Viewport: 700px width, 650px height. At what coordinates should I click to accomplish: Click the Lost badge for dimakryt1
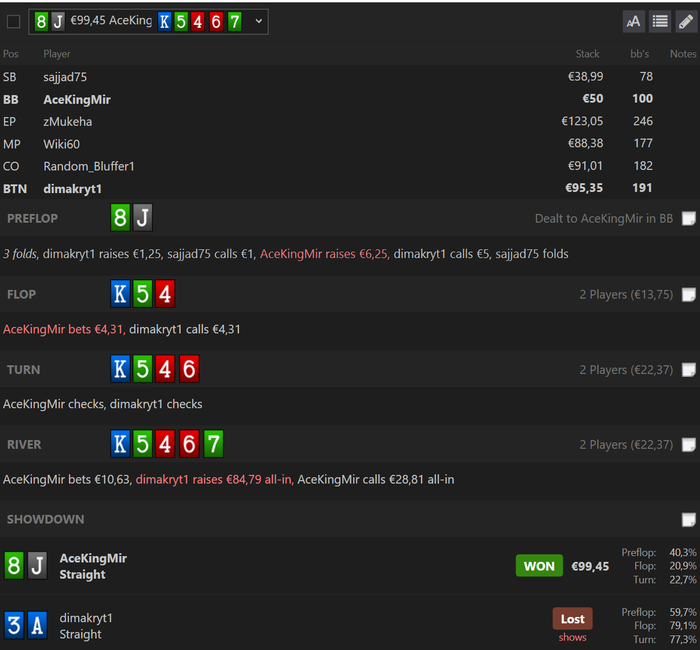point(572,618)
